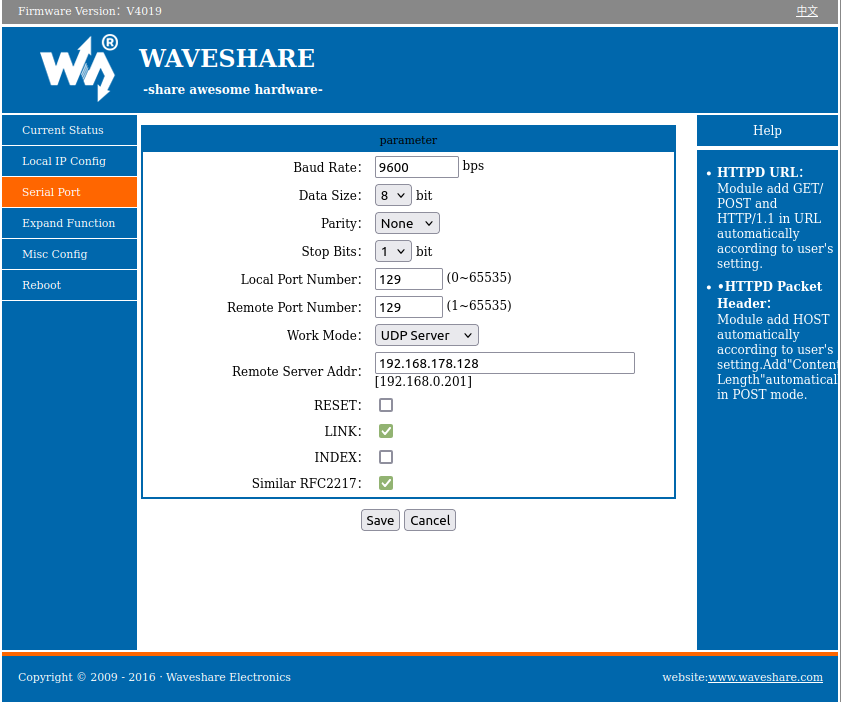The image size is (841, 702).
Task: Click the Cancel button
Action: (x=430, y=520)
